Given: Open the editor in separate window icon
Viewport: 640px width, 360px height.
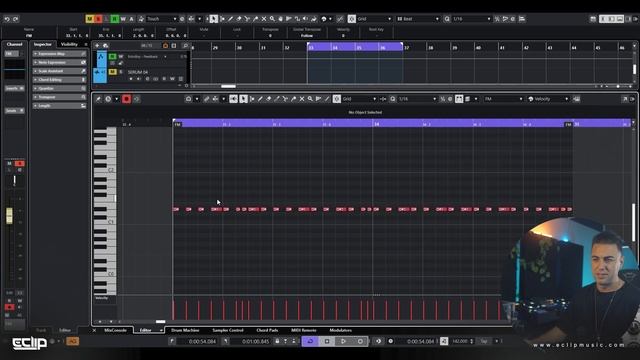Looking at the screenshot, I should [x=625, y=99].
